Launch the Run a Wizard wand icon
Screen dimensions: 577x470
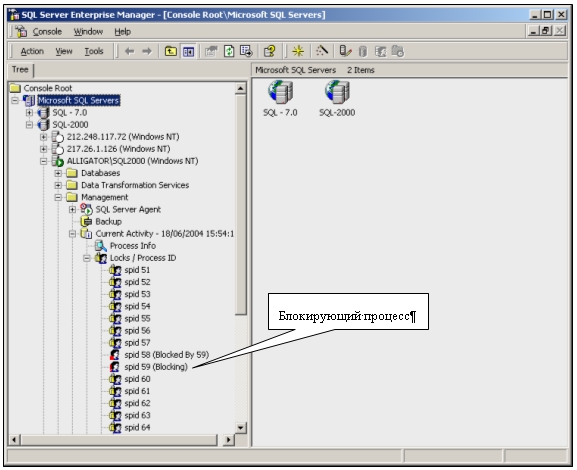coord(322,51)
